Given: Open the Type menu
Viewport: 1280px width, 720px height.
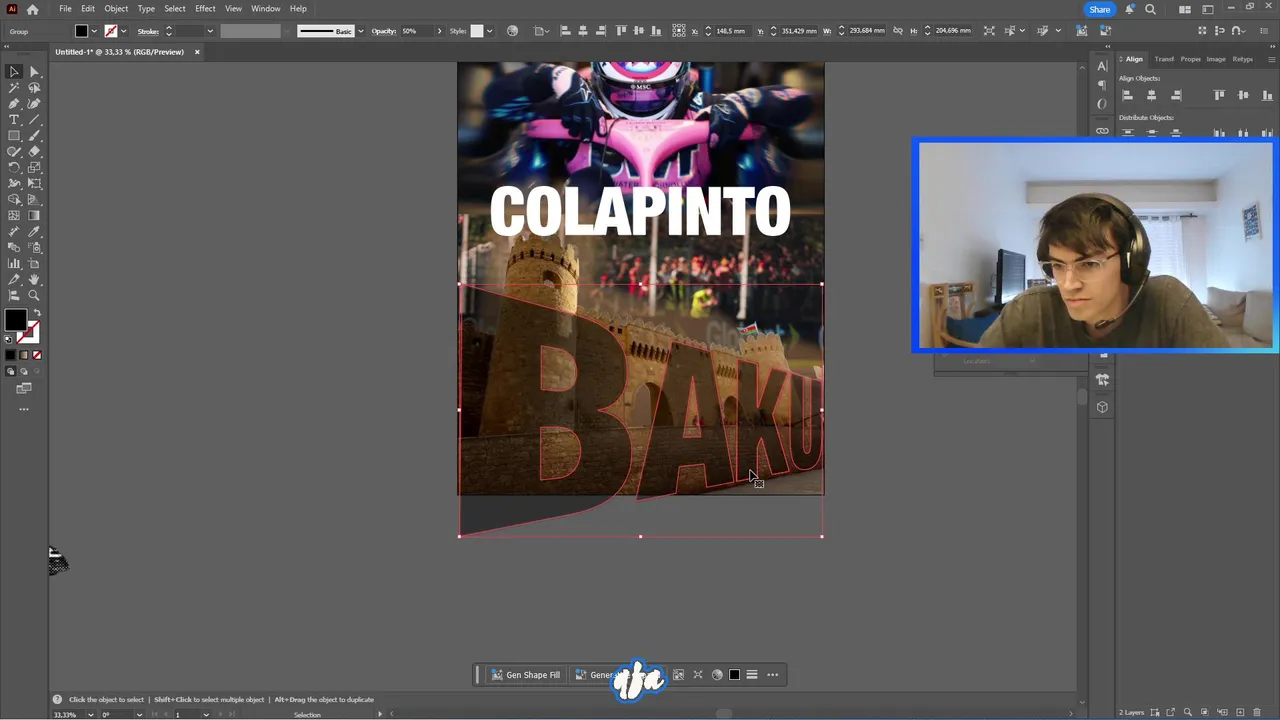Looking at the screenshot, I should pos(146,9).
